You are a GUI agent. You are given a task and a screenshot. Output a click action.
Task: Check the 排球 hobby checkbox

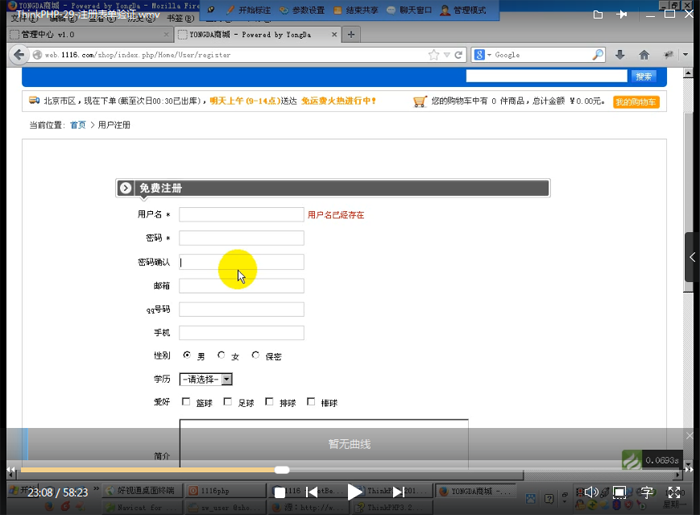pyautogui.click(x=269, y=402)
